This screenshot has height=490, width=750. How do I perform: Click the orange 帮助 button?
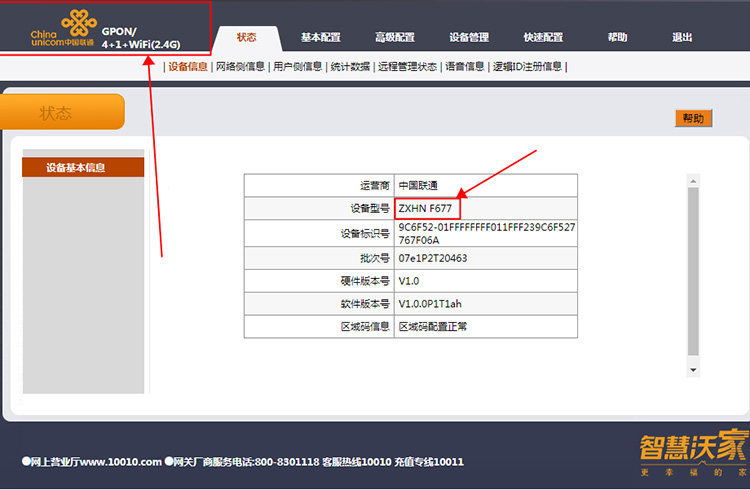coord(693,118)
